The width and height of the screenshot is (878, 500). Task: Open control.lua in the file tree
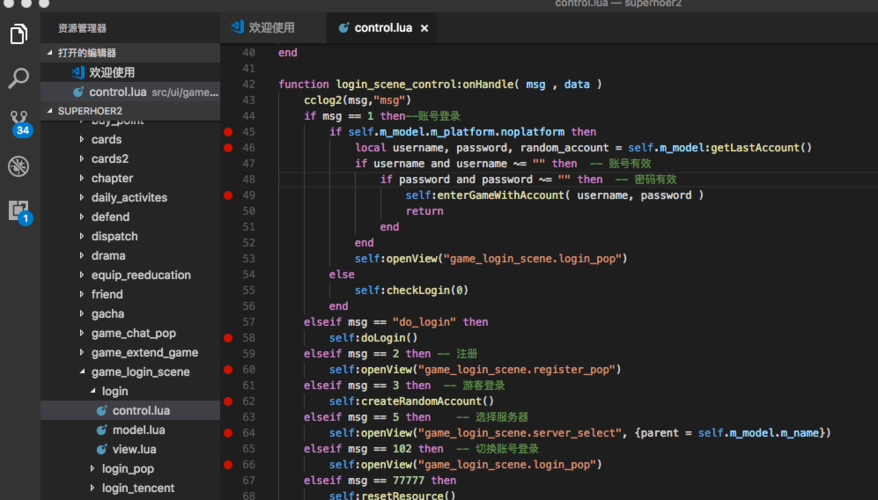tap(130, 410)
